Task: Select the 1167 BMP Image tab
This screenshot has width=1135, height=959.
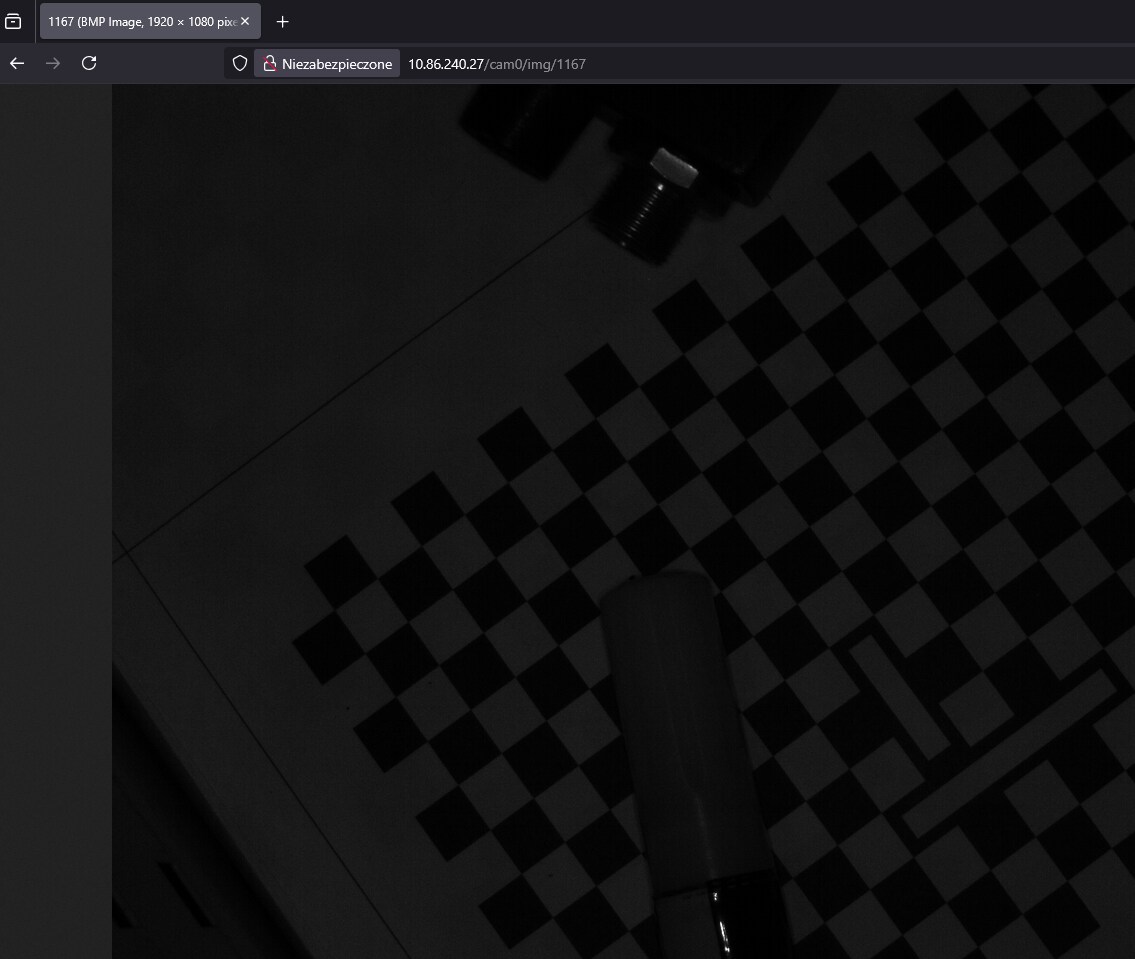Action: click(x=140, y=20)
